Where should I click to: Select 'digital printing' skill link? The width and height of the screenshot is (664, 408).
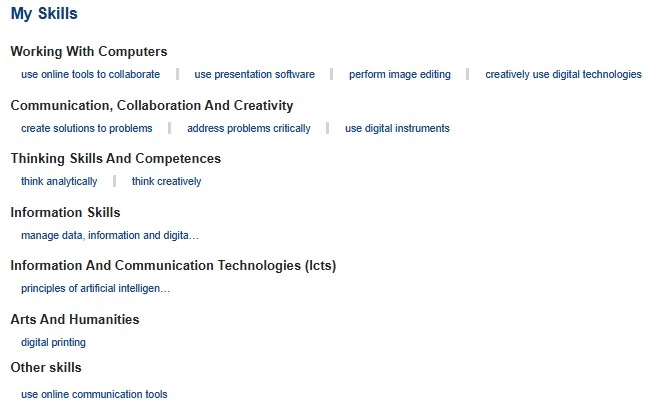point(53,342)
